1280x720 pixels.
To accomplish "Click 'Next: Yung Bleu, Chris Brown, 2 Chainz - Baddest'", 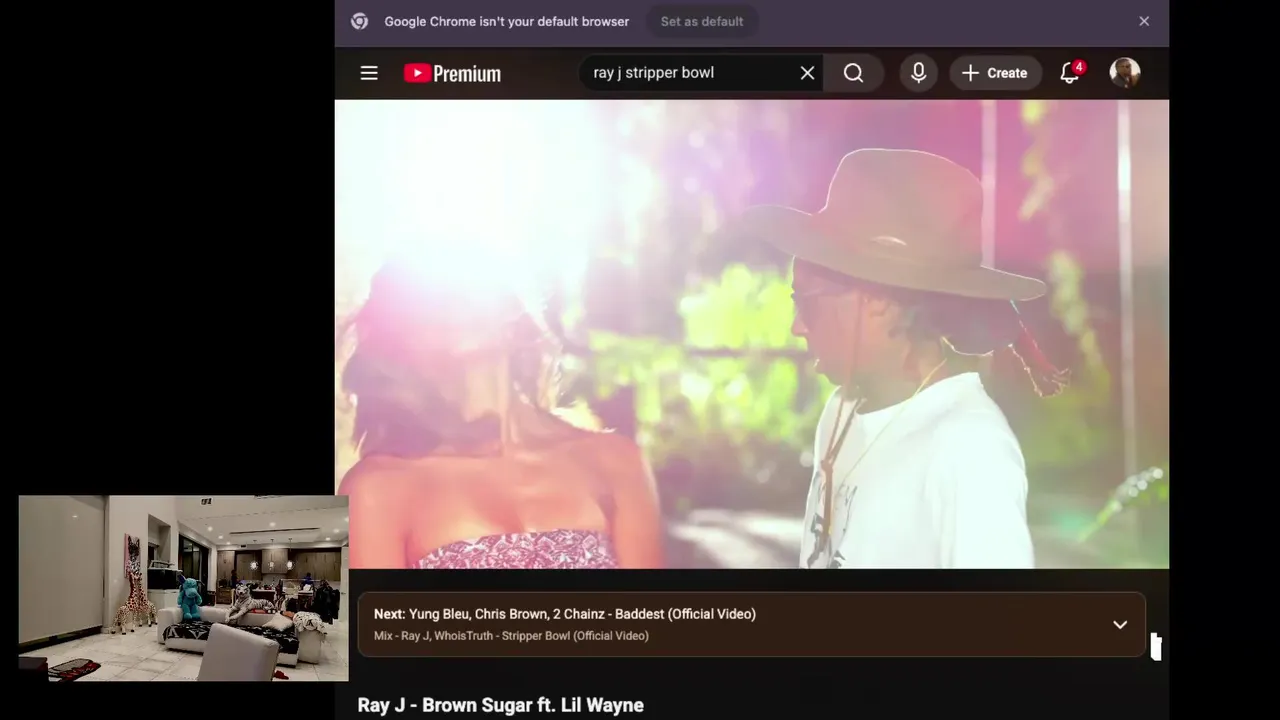I will [x=565, y=614].
